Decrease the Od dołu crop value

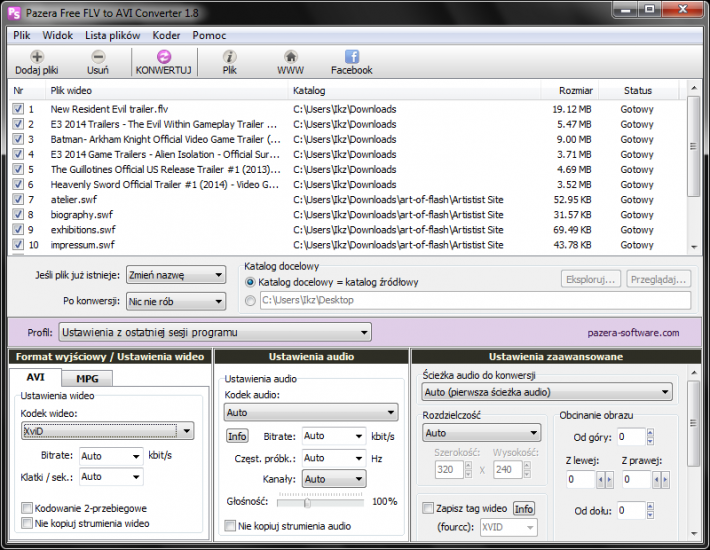tap(650, 515)
